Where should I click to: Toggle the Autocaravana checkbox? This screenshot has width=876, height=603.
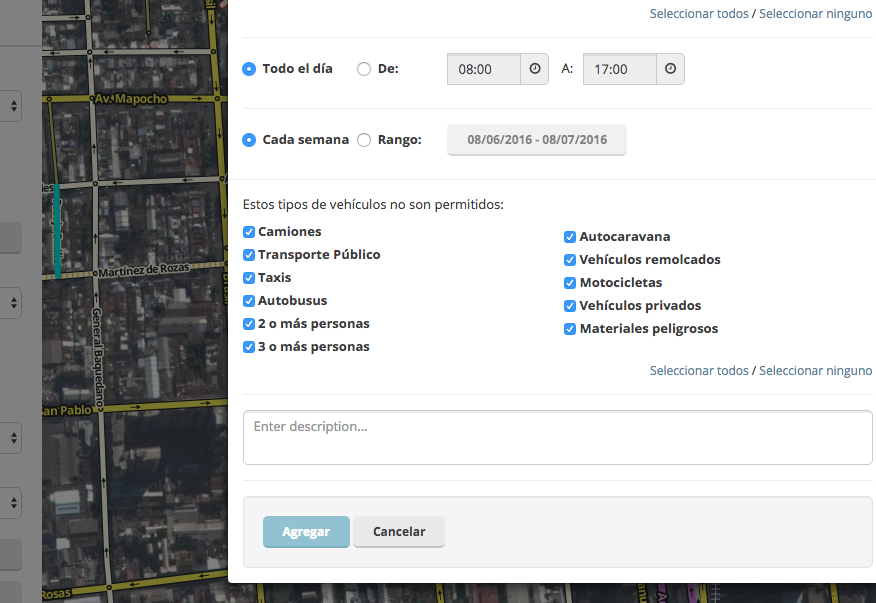tap(570, 237)
